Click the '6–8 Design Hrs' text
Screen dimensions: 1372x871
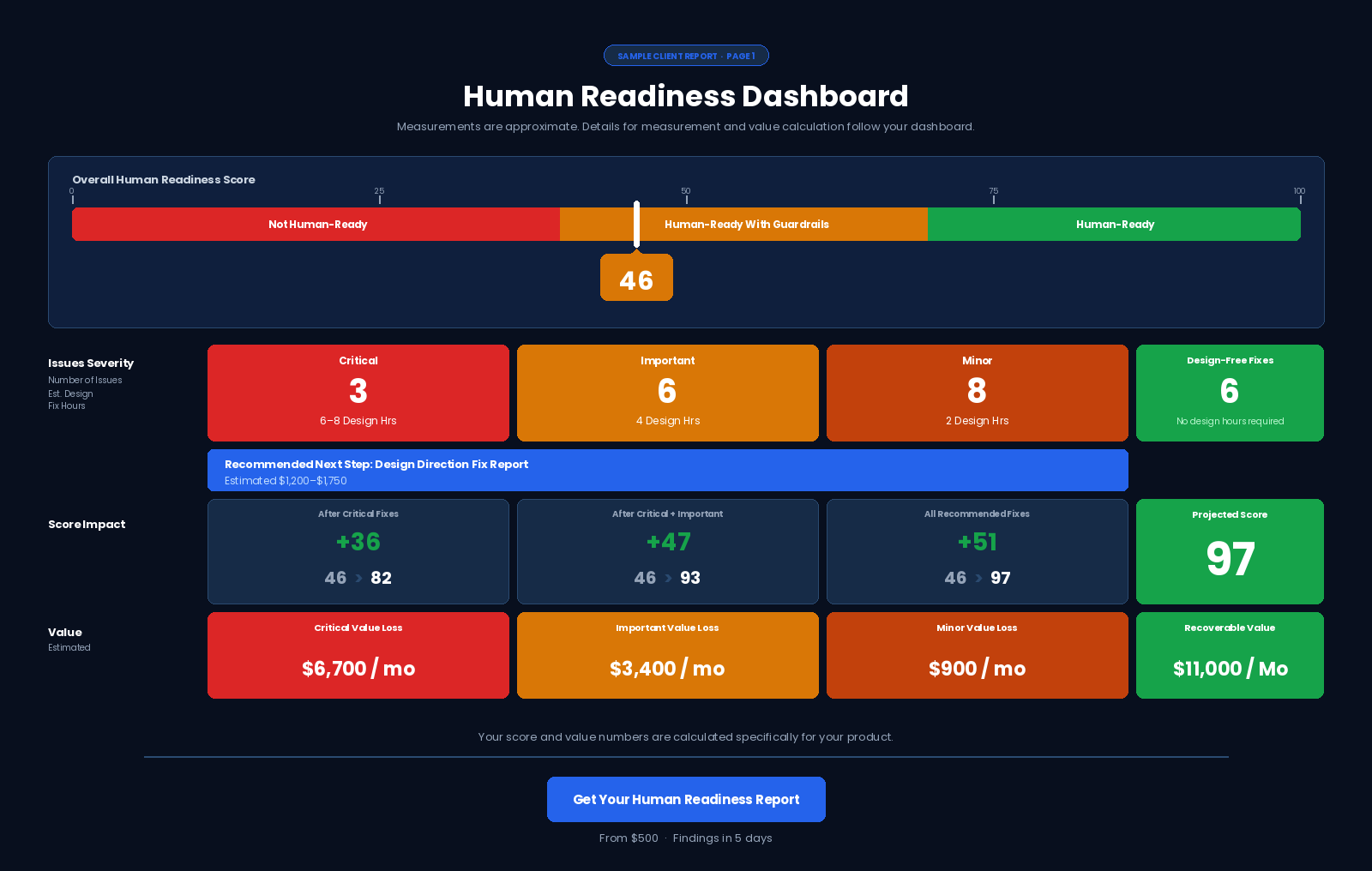(x=358, y=421)
